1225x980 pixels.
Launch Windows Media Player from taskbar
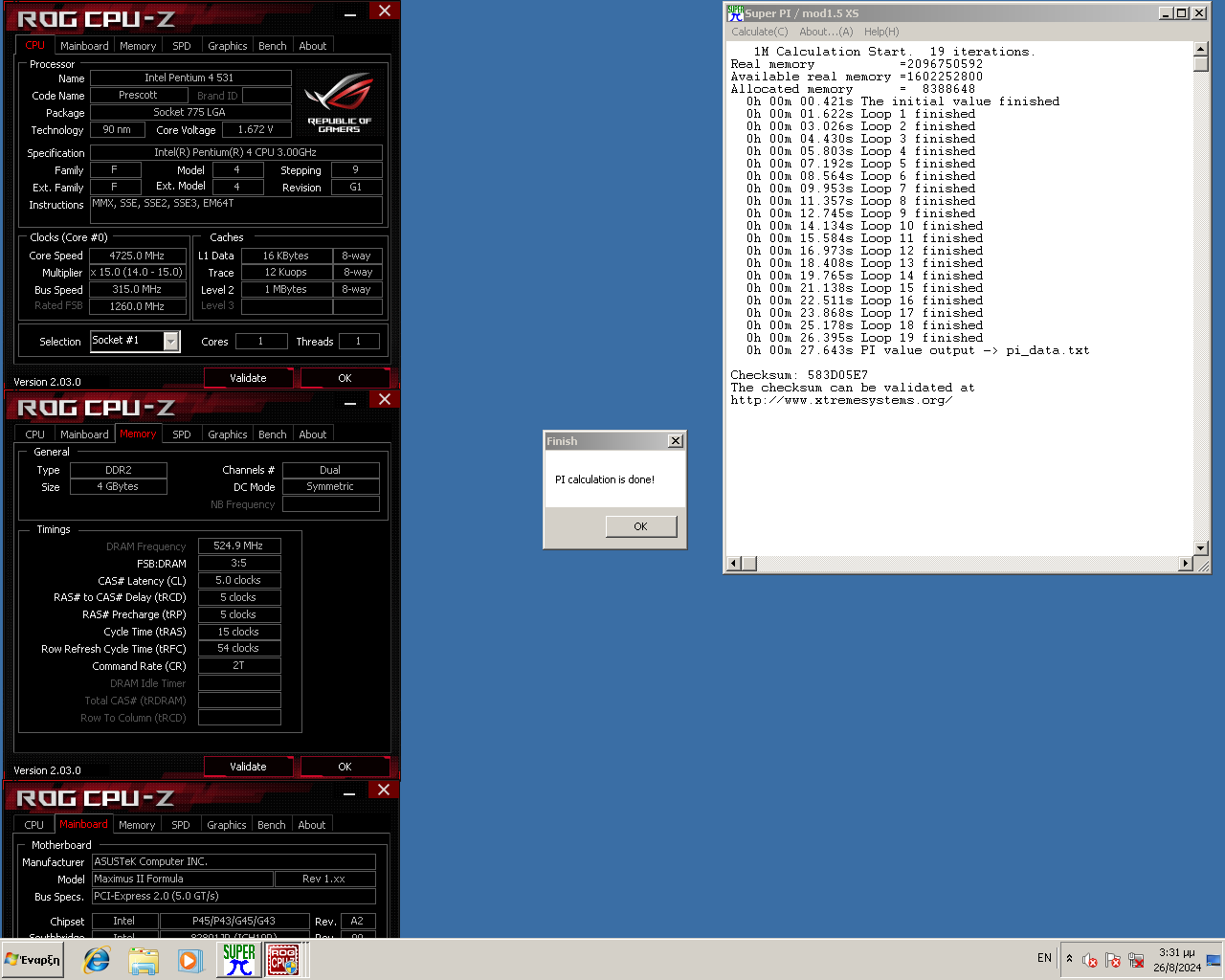tap(189, 960)
